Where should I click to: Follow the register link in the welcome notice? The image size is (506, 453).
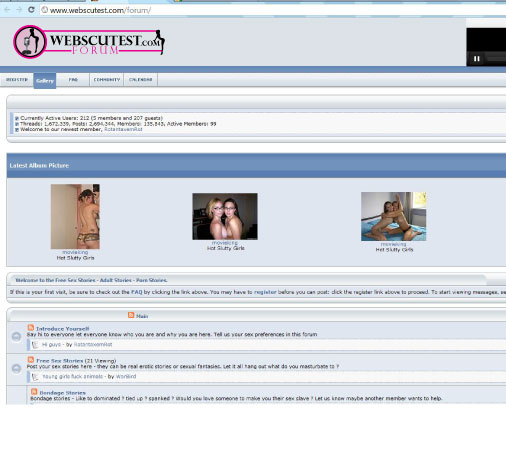click(265, 292)
